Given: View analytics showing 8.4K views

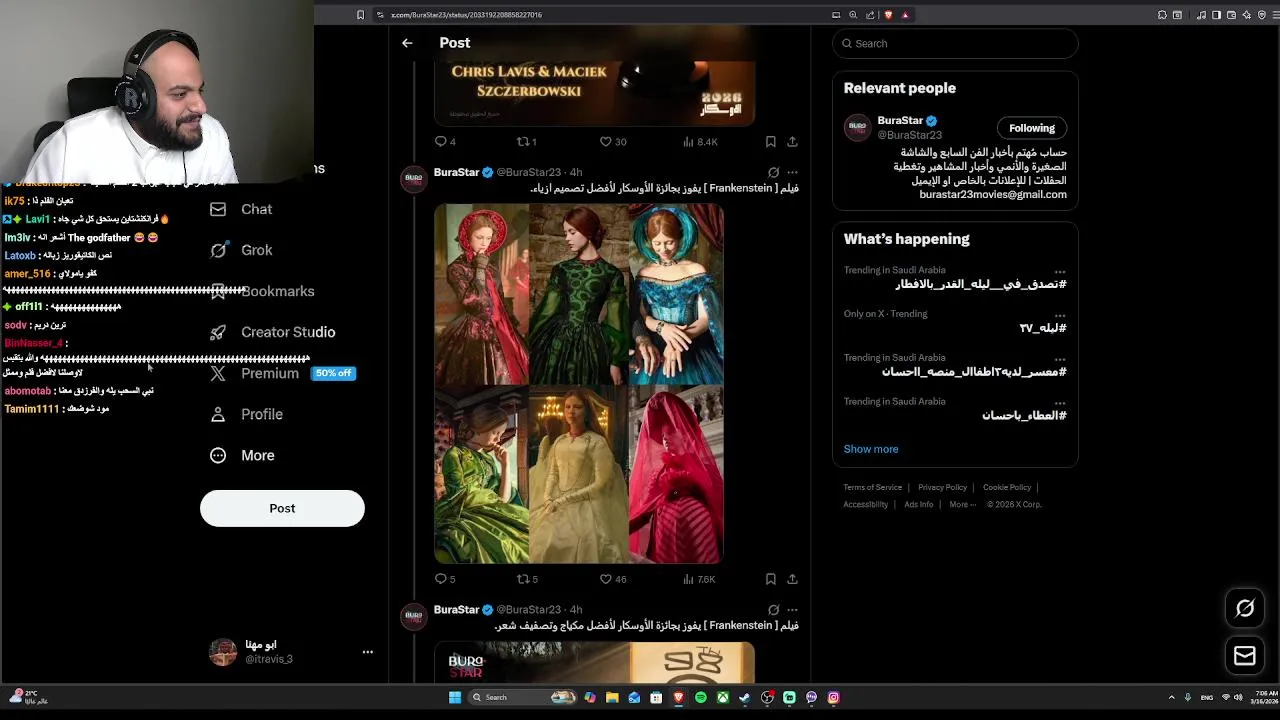Looking at the screenshot, I should [700, 142].
